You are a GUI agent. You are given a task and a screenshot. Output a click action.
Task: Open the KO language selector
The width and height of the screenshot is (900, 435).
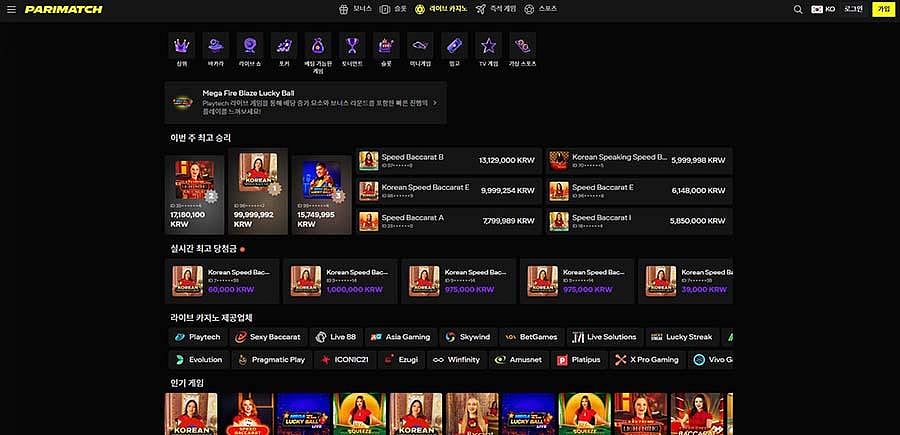click(x=823, y=10)
